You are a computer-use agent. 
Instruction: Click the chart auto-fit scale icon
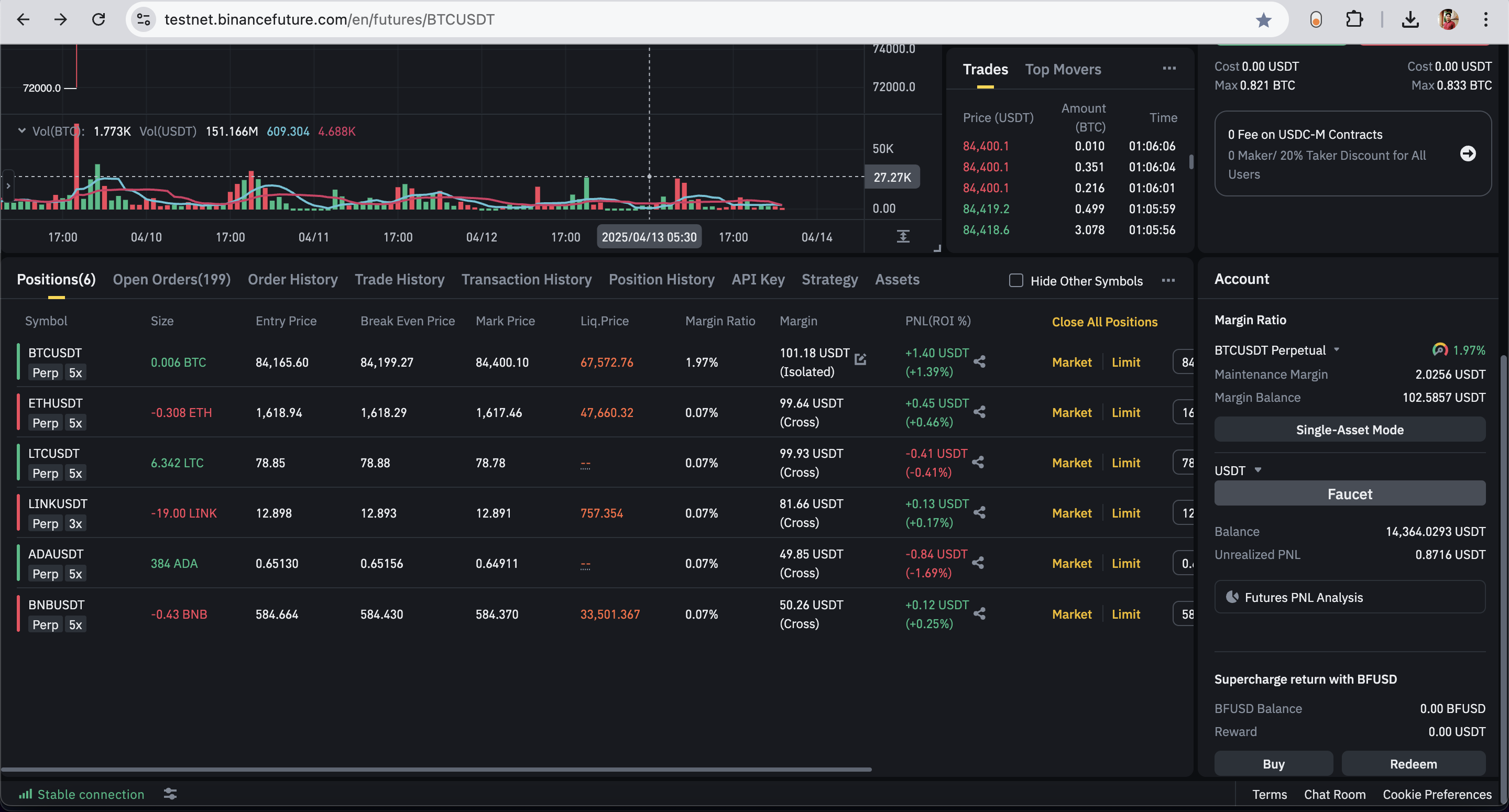(903, 236)
